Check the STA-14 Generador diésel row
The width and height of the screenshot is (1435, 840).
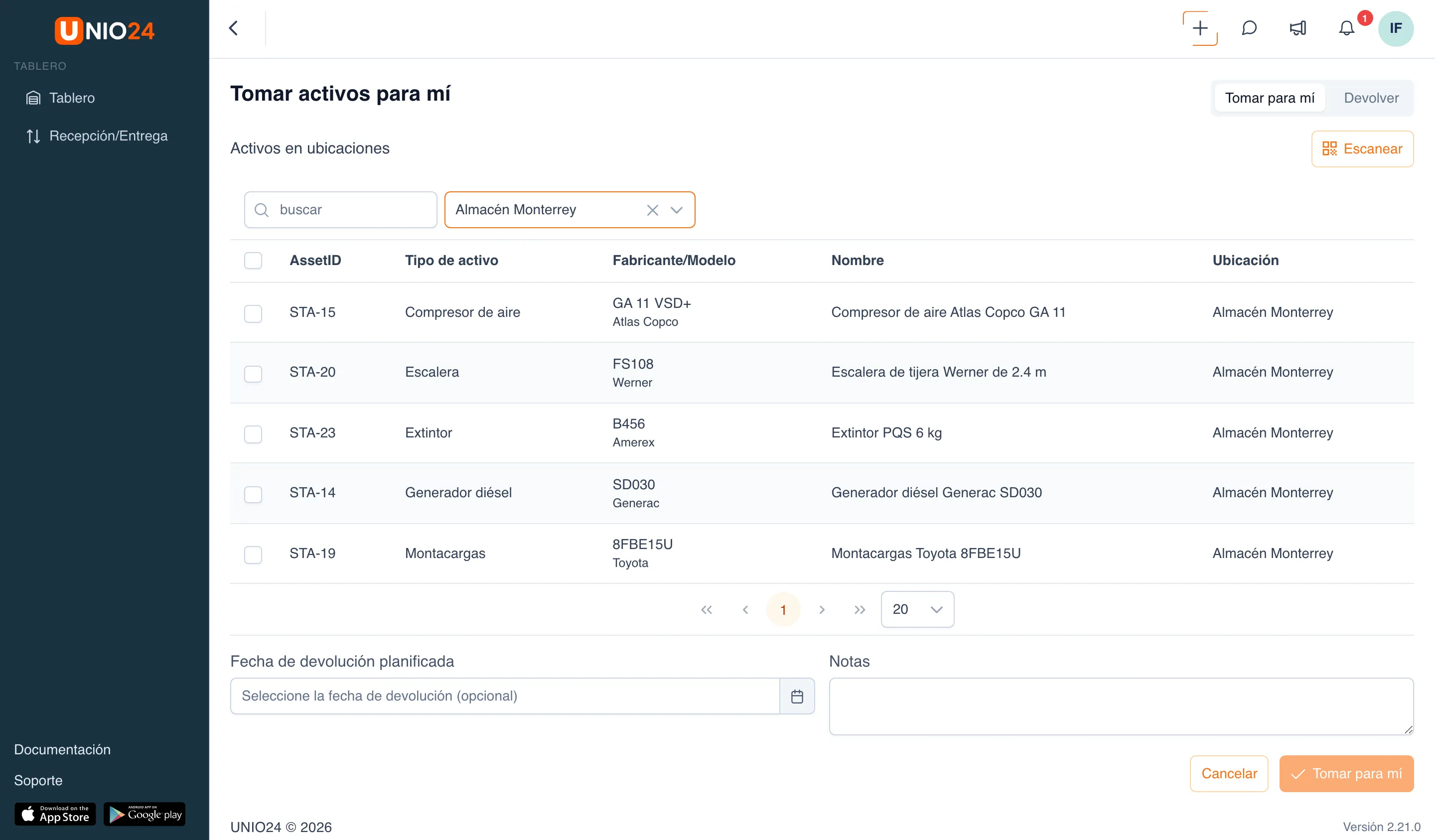click(253, 494)
